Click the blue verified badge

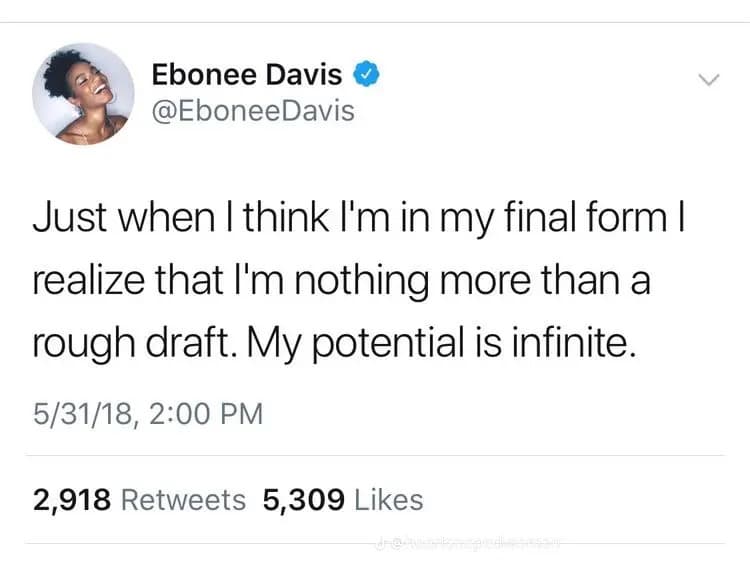click(364, 74)
